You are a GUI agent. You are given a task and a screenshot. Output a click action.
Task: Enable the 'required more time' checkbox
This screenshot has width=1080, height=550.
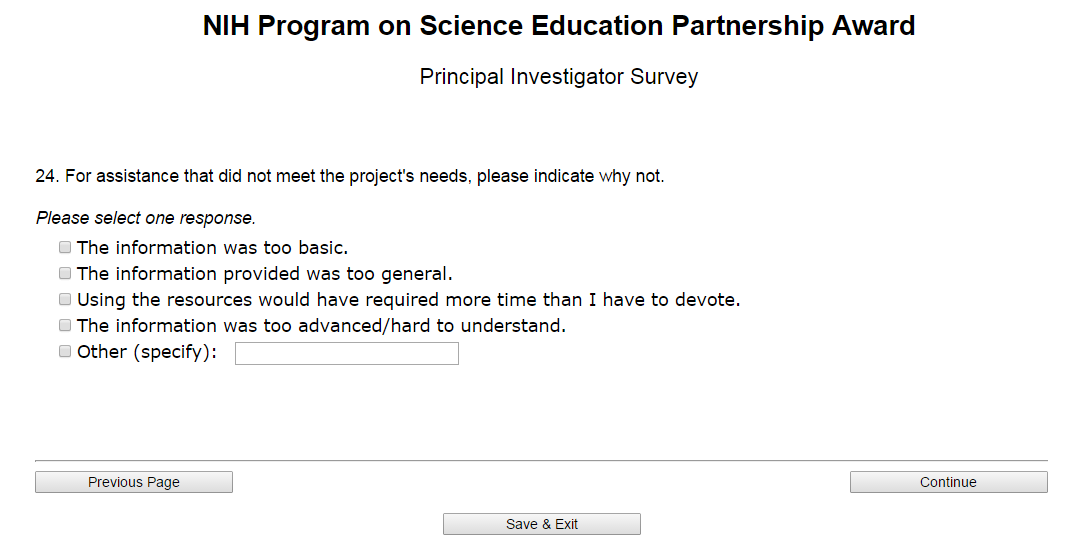click(x=65, y=299)
